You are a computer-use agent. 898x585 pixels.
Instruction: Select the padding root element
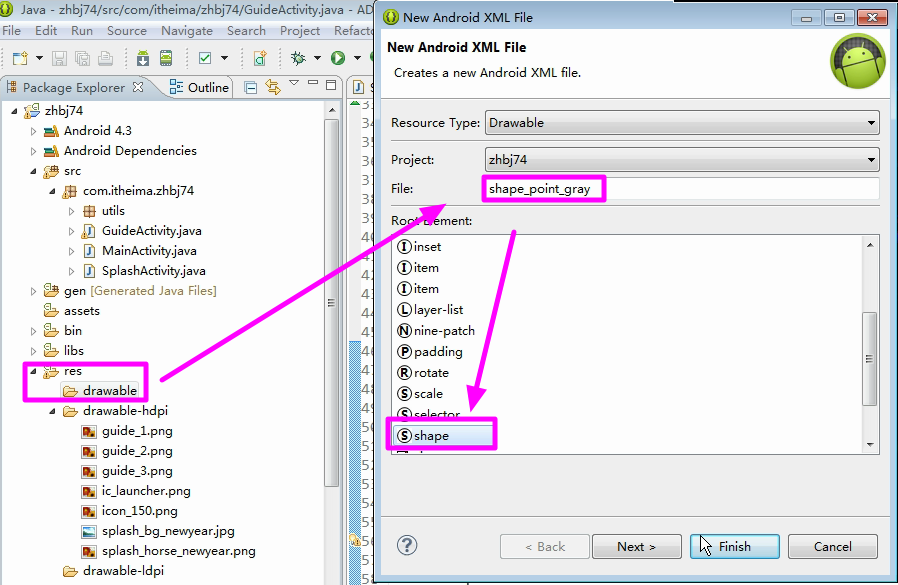[x=438, y=352]
